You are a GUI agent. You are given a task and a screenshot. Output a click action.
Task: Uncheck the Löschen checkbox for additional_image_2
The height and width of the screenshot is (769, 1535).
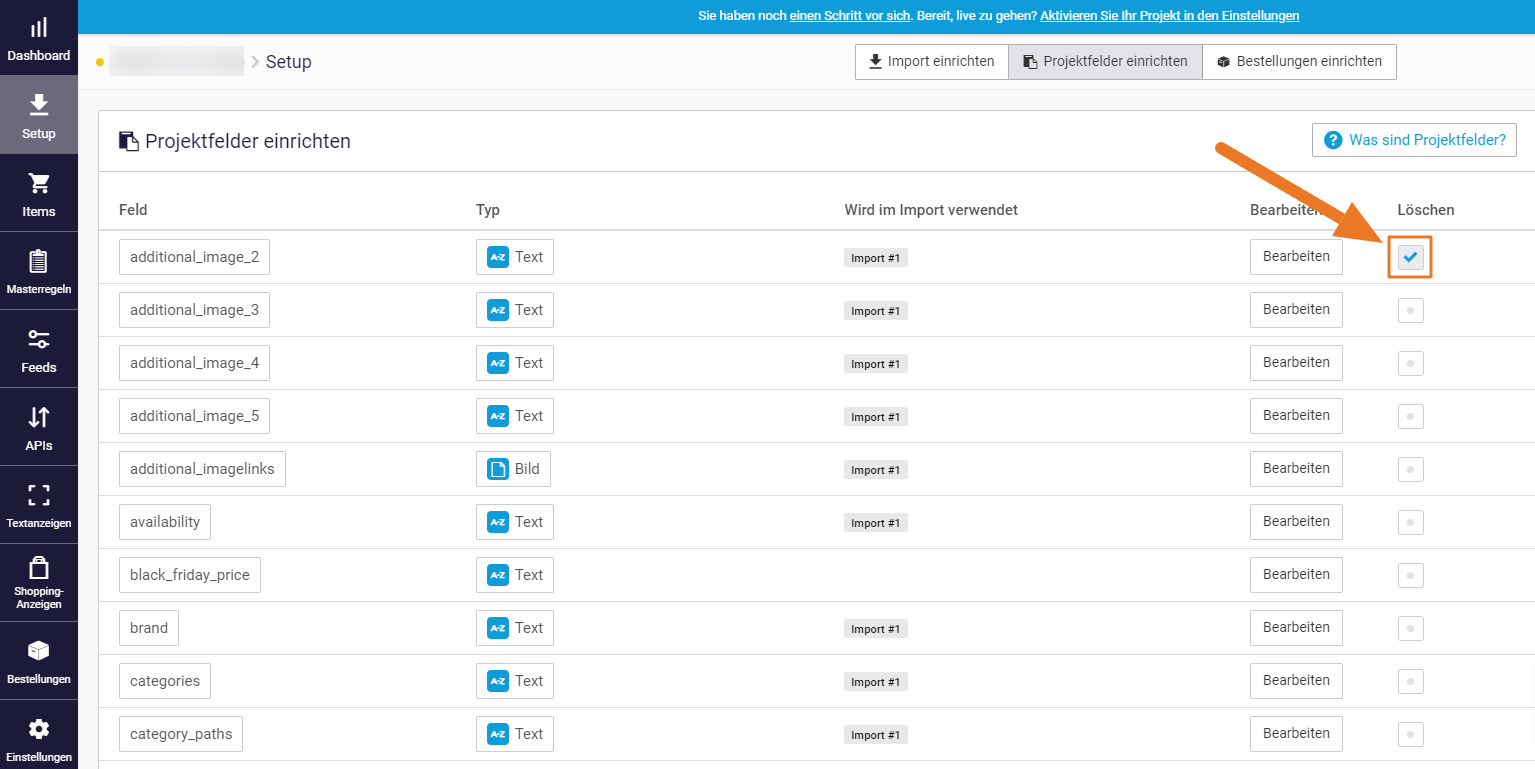click(x=1410, y=257)
